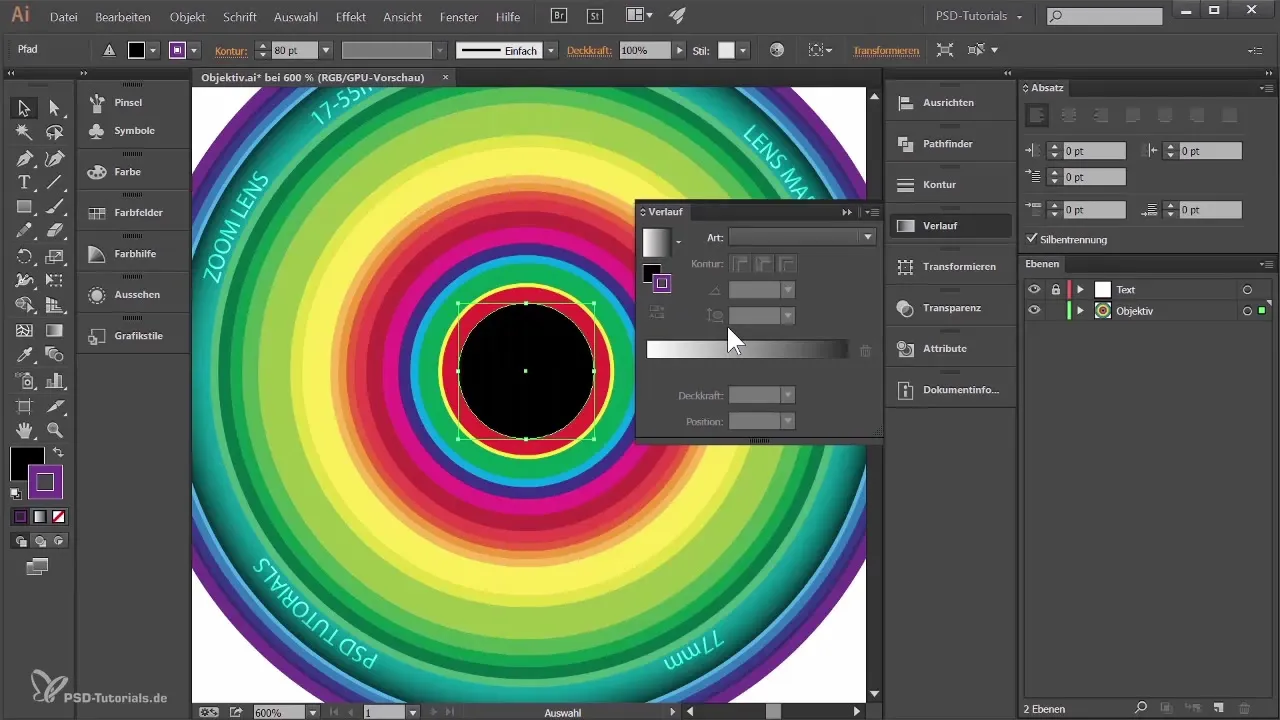Viewport: 1280px width, 720px height.
Task: Select the Mesh tool
Action: click(24, 330)
